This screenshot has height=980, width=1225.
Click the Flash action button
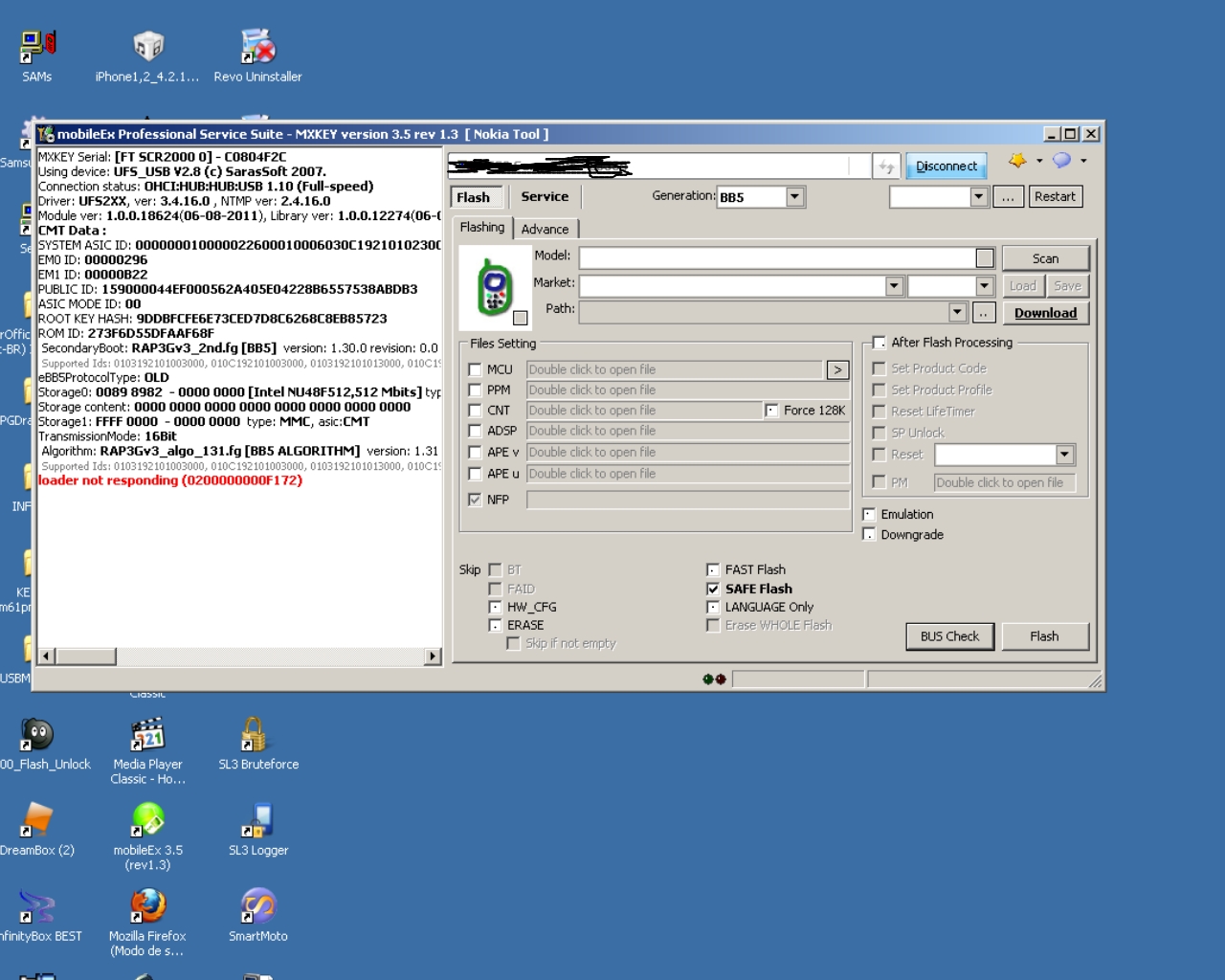tap(1044, 636)
